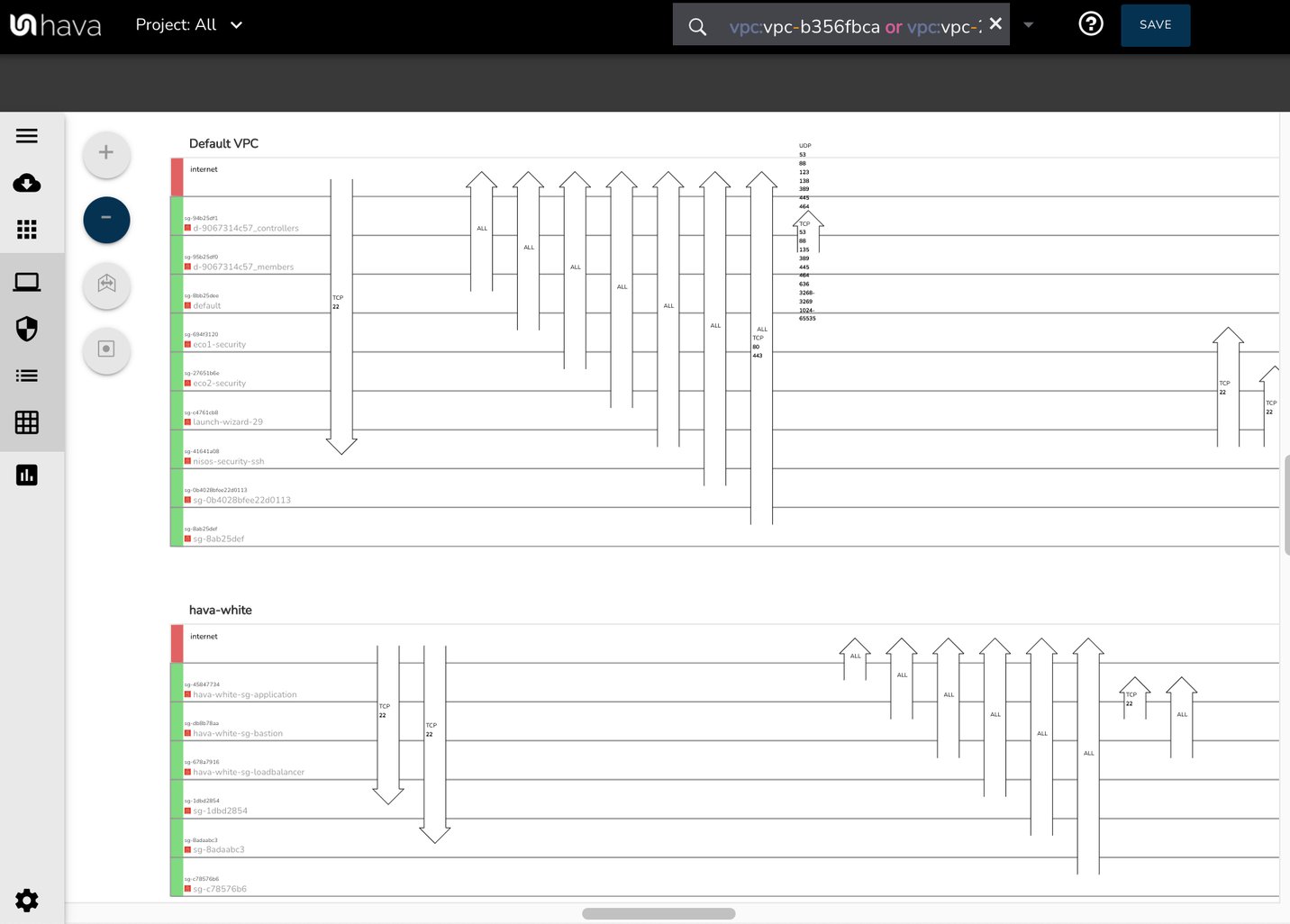Click the horizontal scrollbar at the bottom
1290x924 pixels.
[659, 912]
